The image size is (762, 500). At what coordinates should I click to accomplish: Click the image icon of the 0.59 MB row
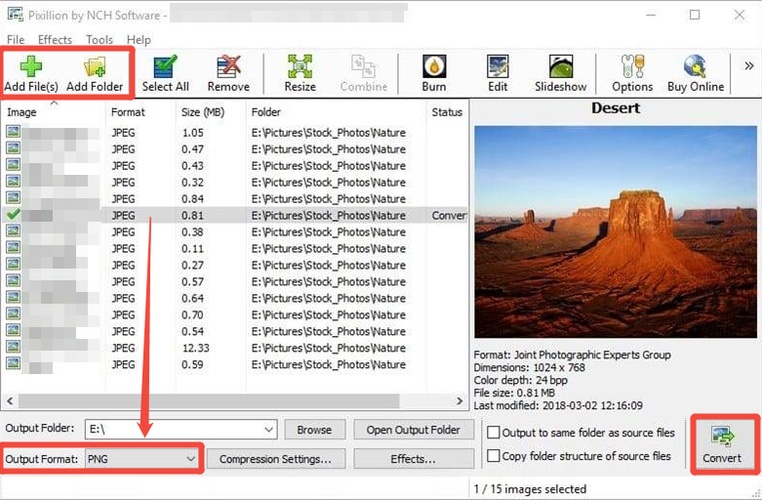[13, 363]
